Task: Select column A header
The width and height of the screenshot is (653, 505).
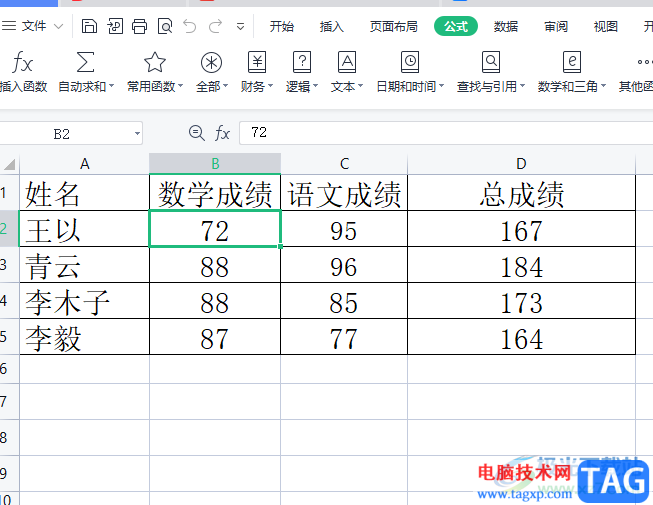Action: tap(85, 164)
